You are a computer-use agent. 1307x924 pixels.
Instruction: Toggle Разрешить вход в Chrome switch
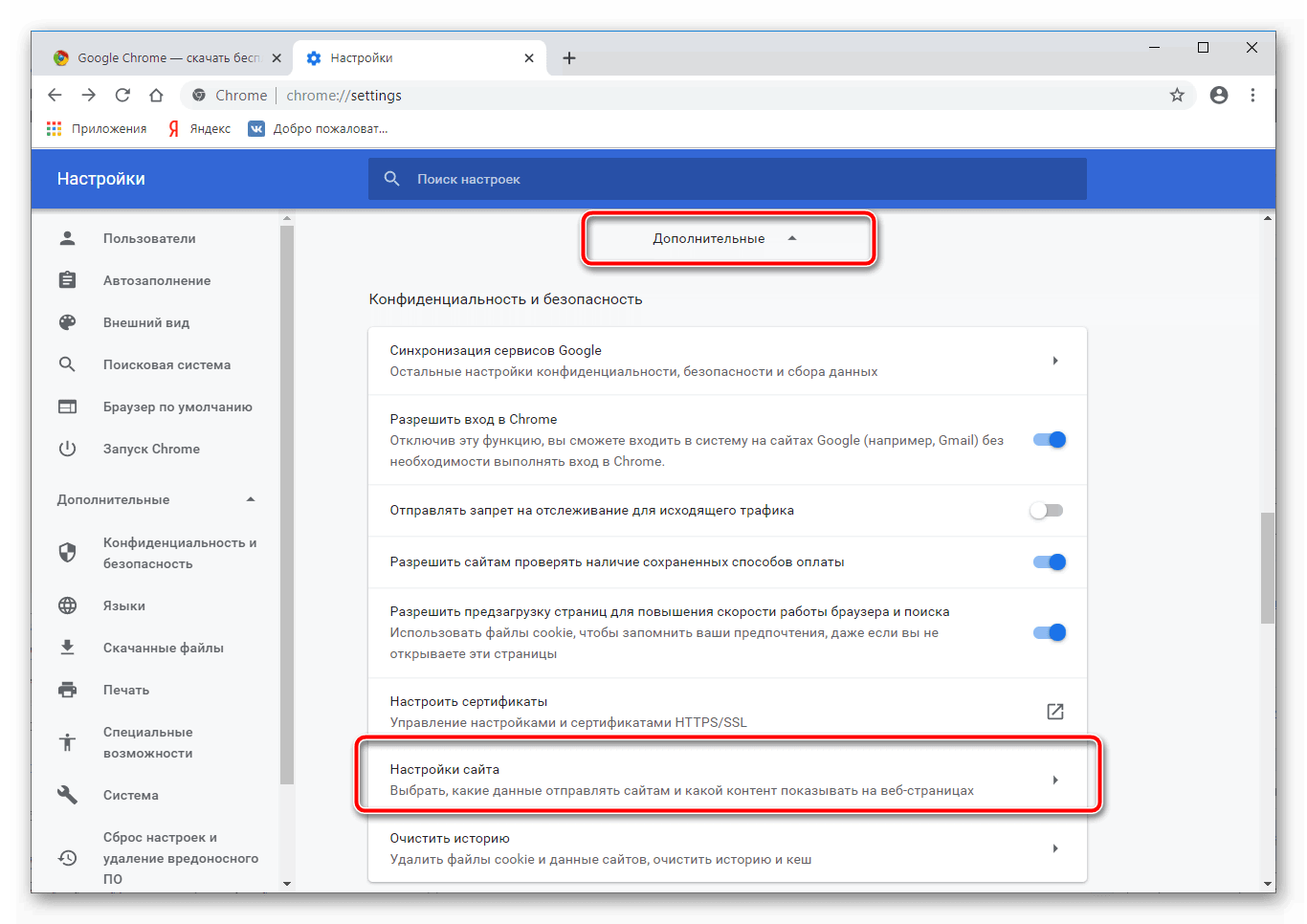1050,440
